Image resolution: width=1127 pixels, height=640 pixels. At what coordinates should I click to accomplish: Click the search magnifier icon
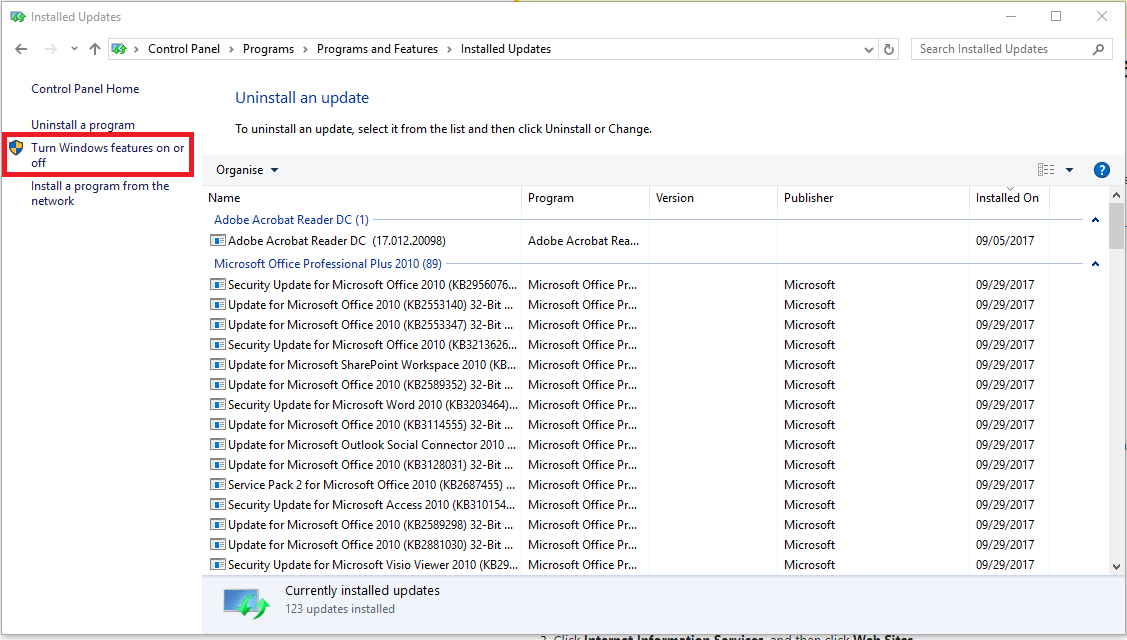[x=1098, y=49]
